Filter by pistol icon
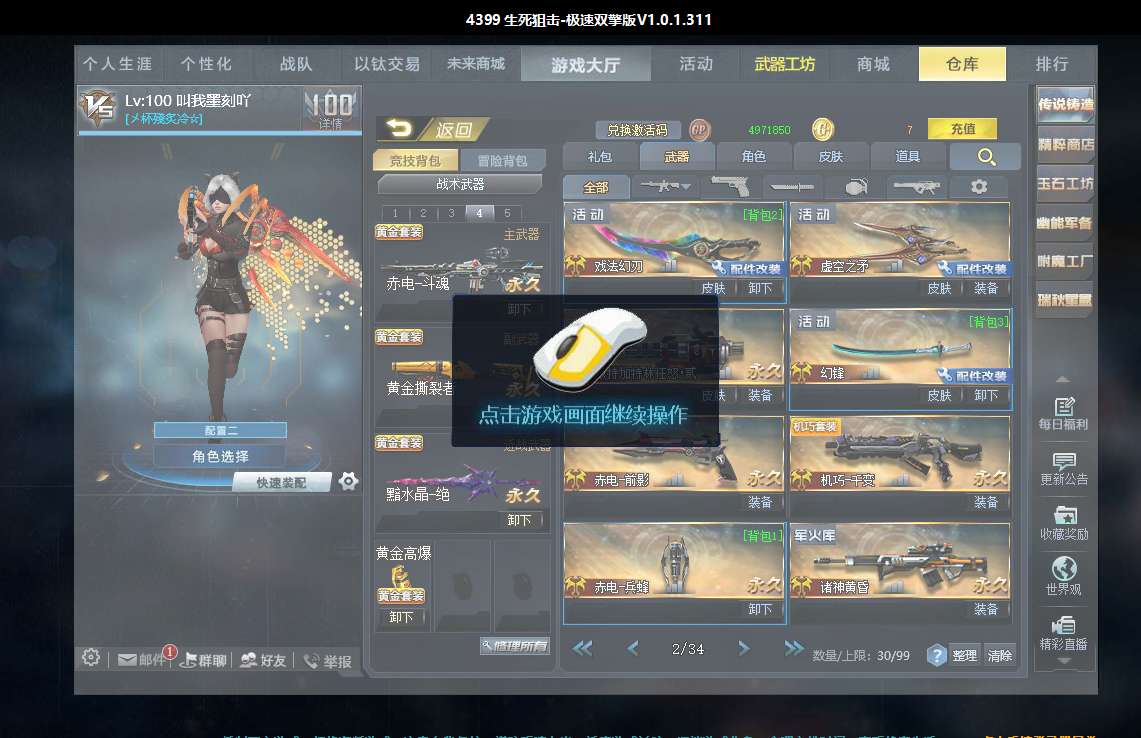Screen dimensions: 1141x738 [730, 186]
